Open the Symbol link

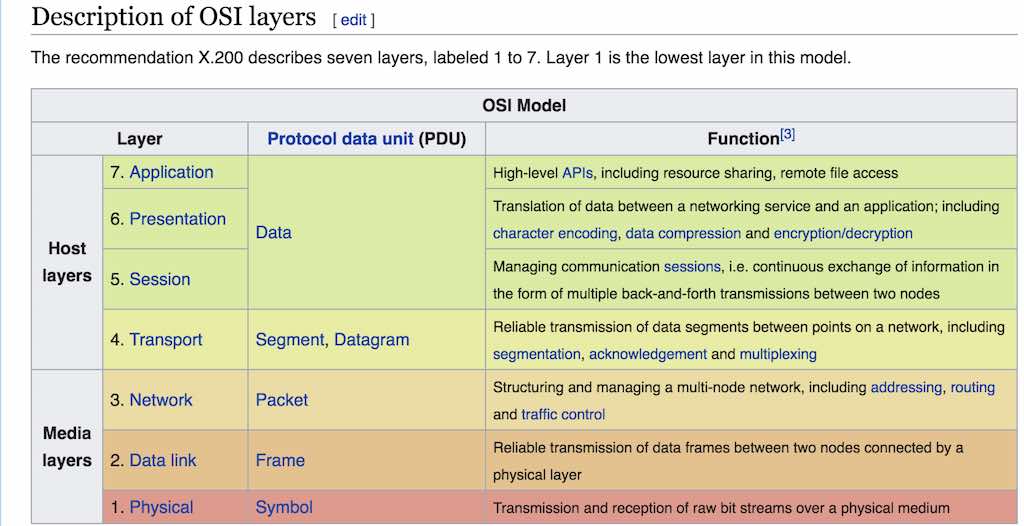tap(284, 507)
